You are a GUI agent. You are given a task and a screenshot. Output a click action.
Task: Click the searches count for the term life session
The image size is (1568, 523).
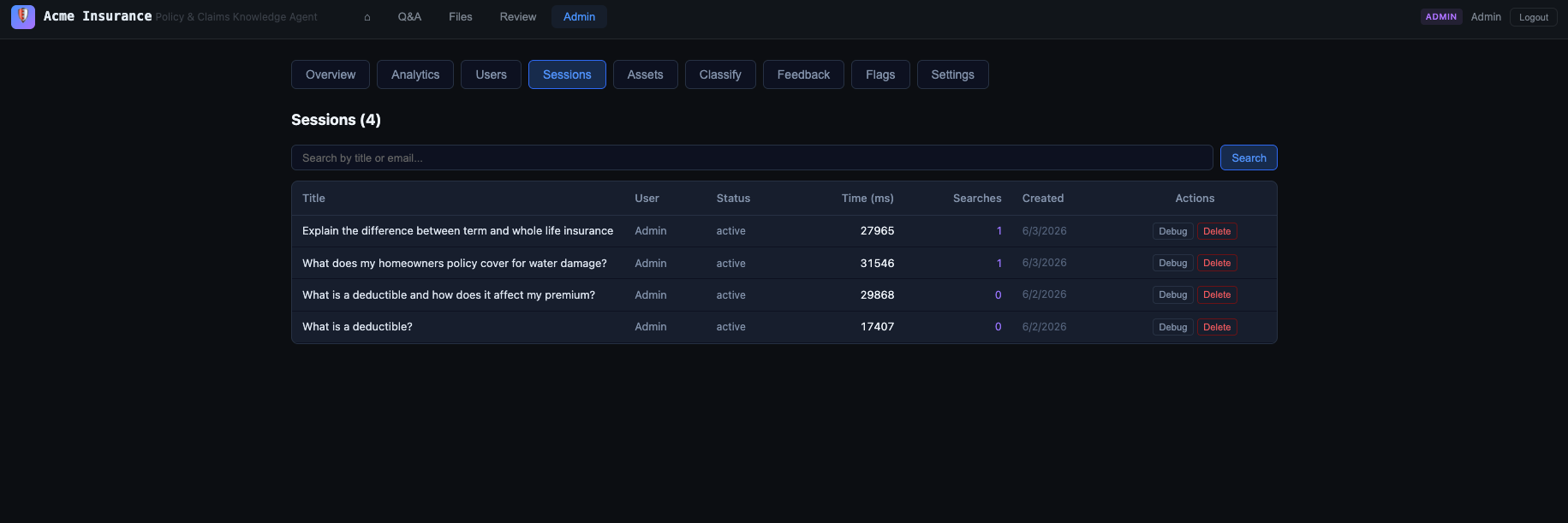click(x=999, y=231)
